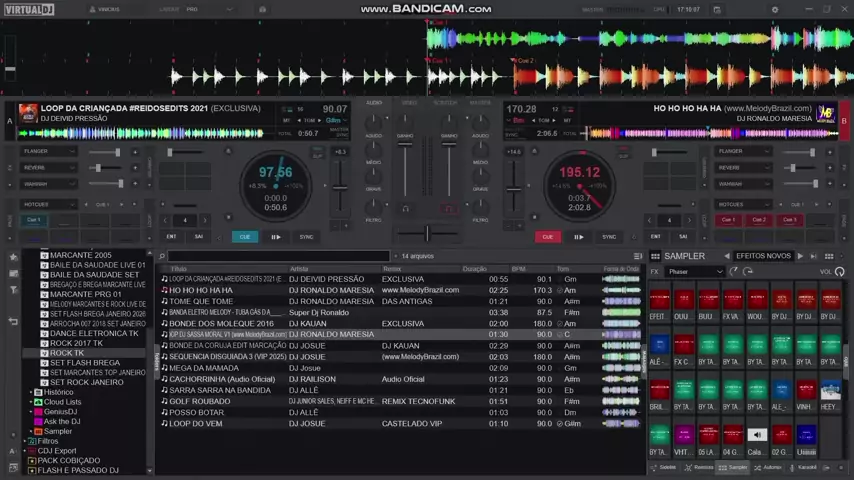
Task: Click the crossfader slider in the mixer
Action: coord(427,234)
